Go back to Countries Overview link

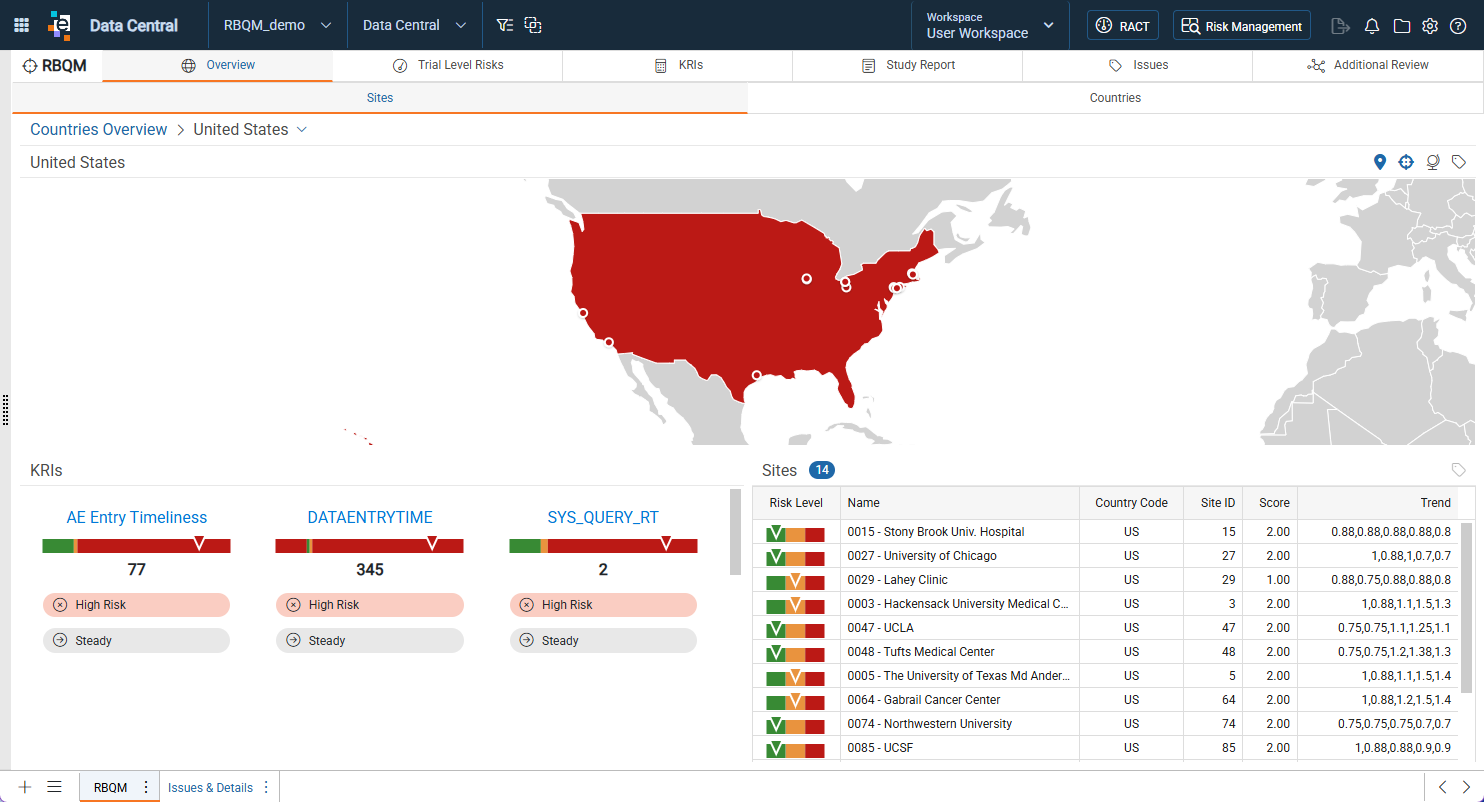(x=99, y=129)
